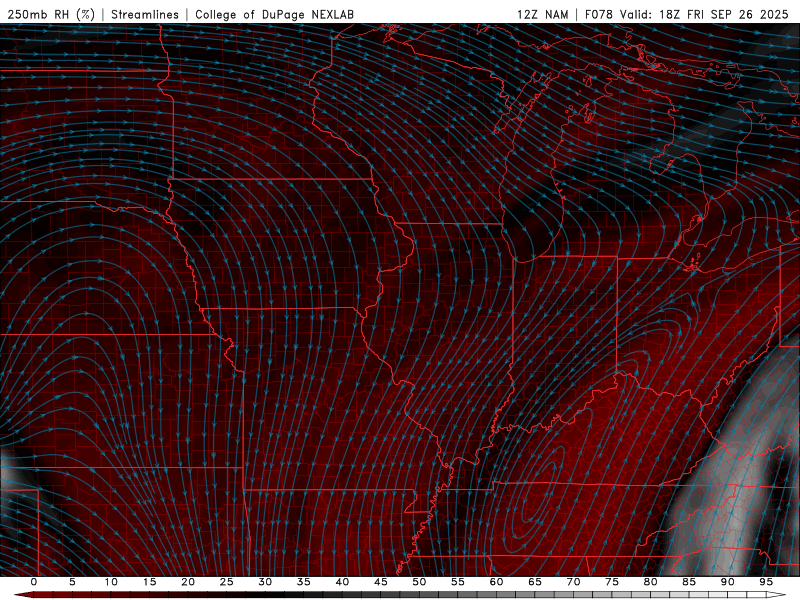Click the 55 value on color scale
This screenshot has width=800, height=600.
click(458, 582)
